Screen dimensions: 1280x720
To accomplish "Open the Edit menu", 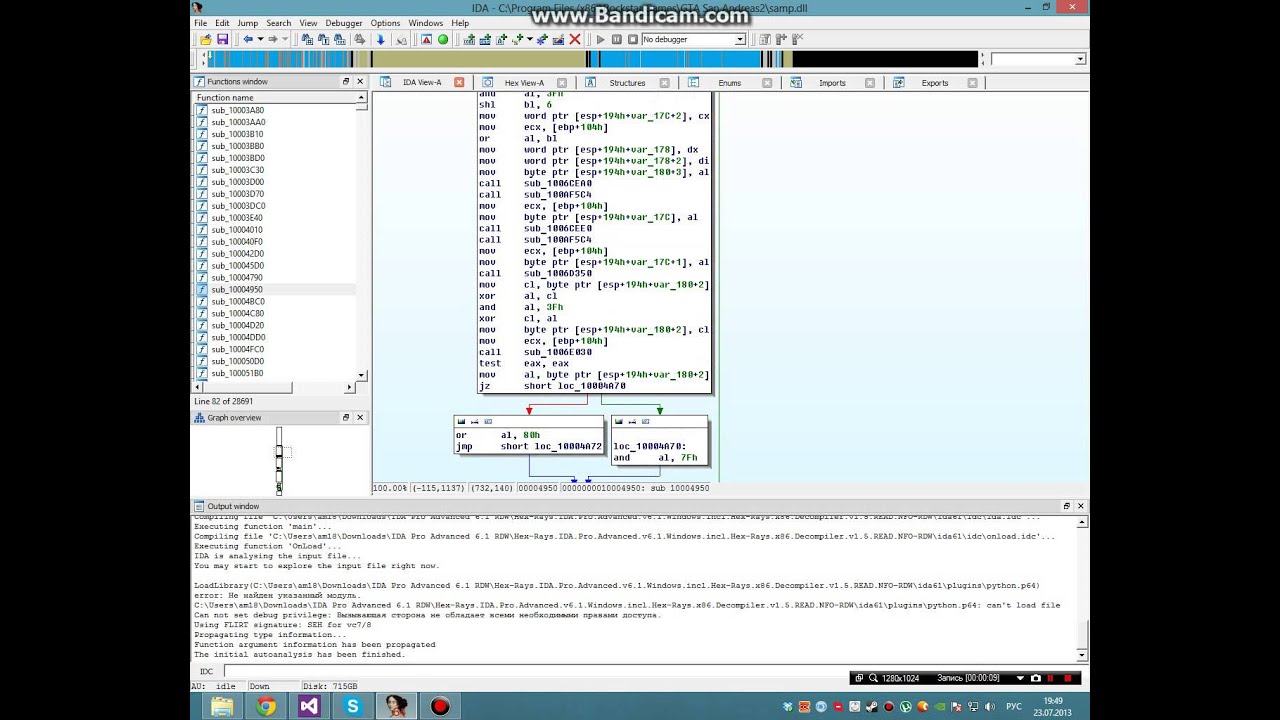I will pyautogui.click(x=222, y=23).
